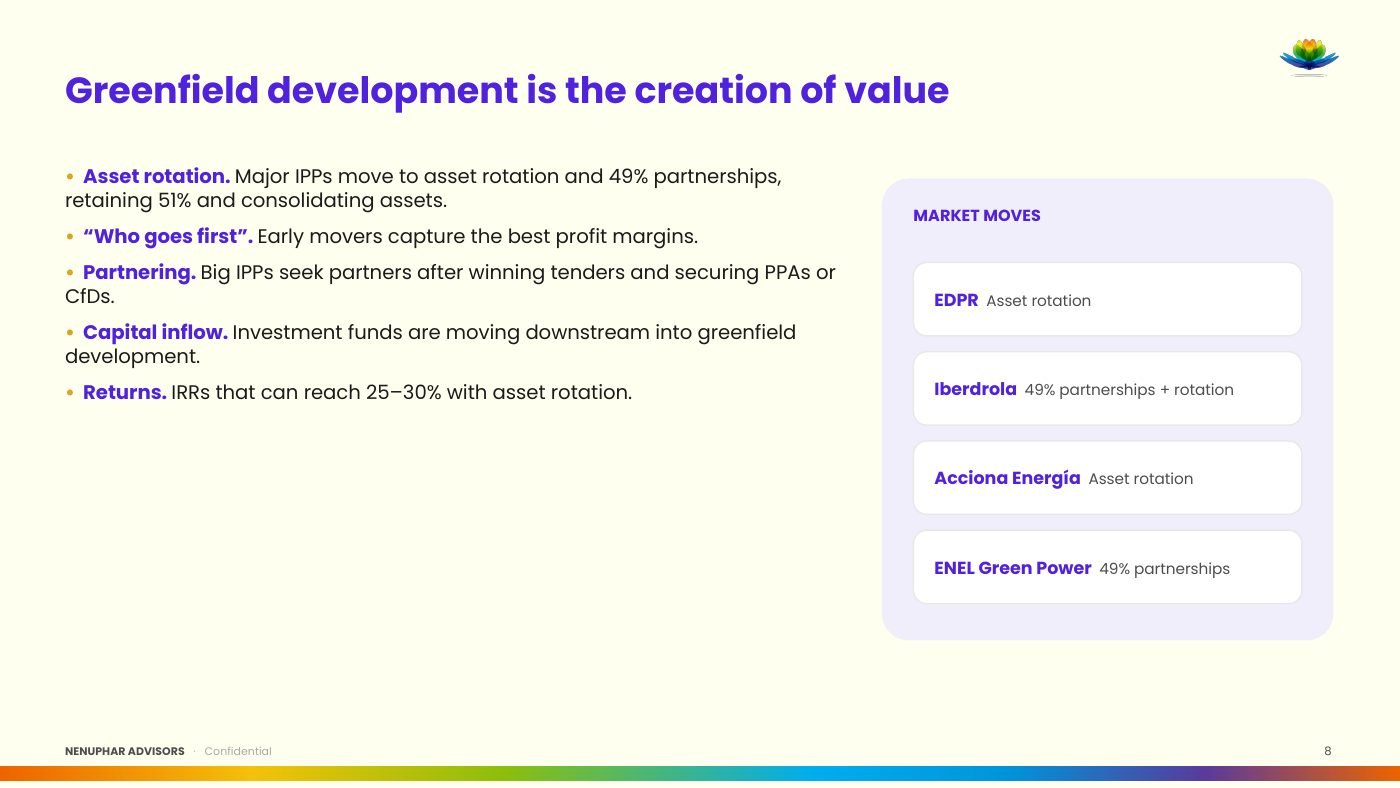Screen dimensions: 1400x788
Task: Select the Iberdrola 49% partnerships card
Action: [x=1107, y=388]
